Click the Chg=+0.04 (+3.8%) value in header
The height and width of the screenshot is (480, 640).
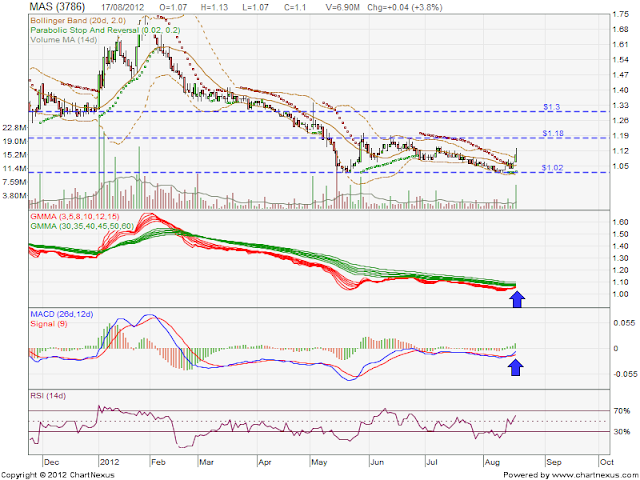pyautogui.click(x=404, y=7)
